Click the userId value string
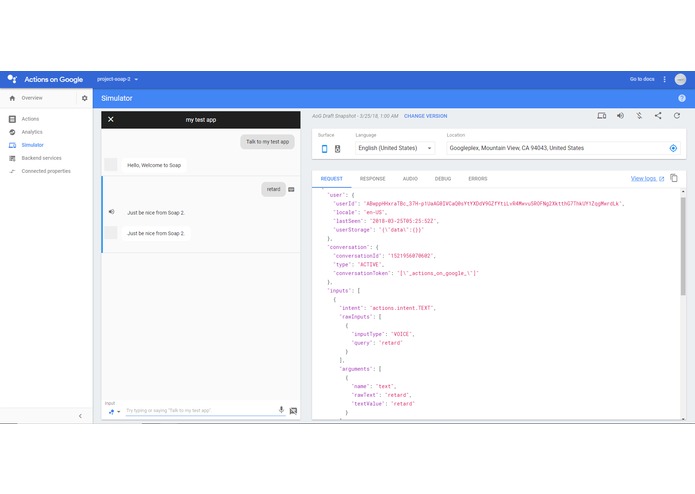The image size is (695, 494). 493,204
